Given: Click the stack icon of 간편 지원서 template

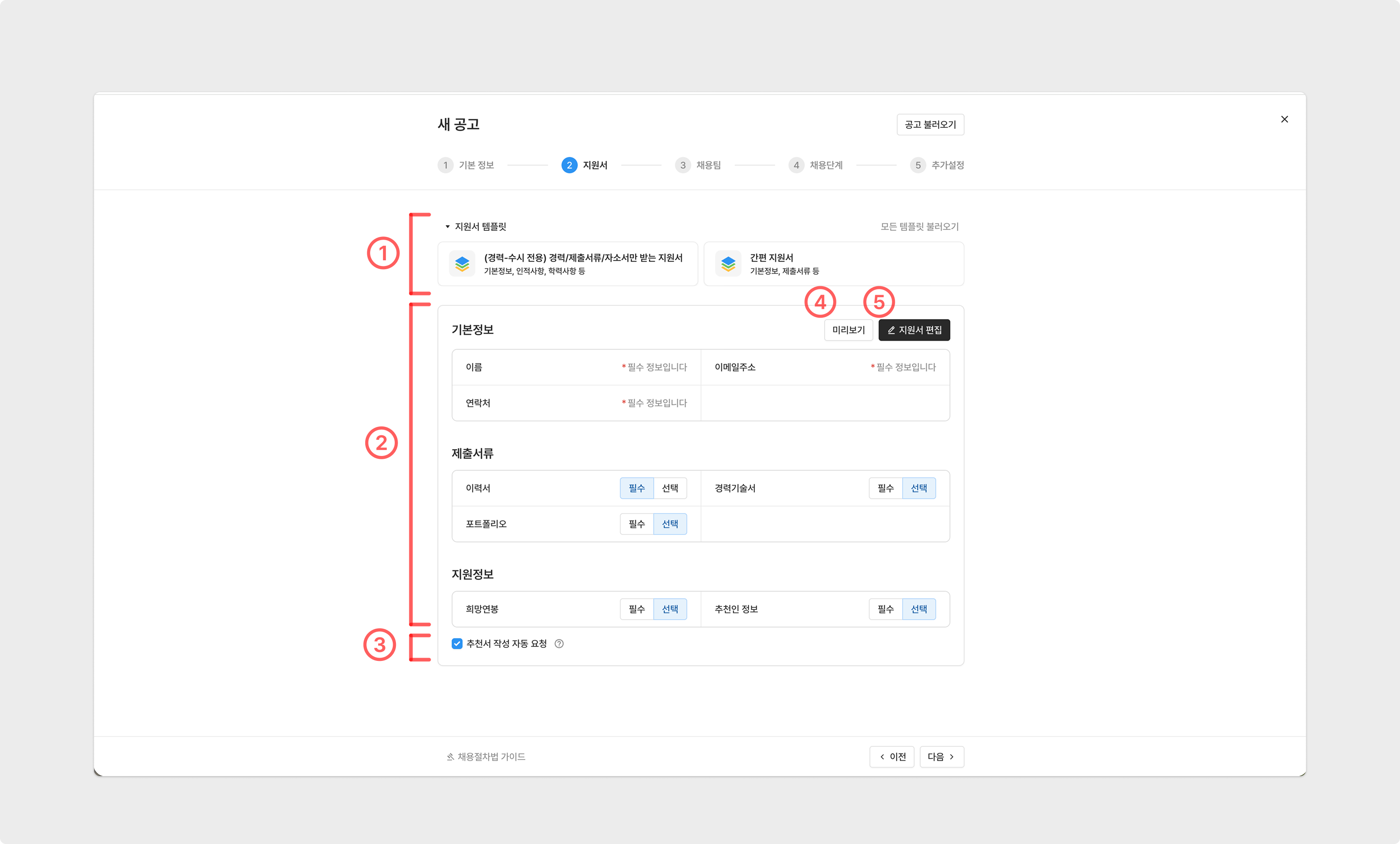Looking at the screenshot, I should 728,264.
